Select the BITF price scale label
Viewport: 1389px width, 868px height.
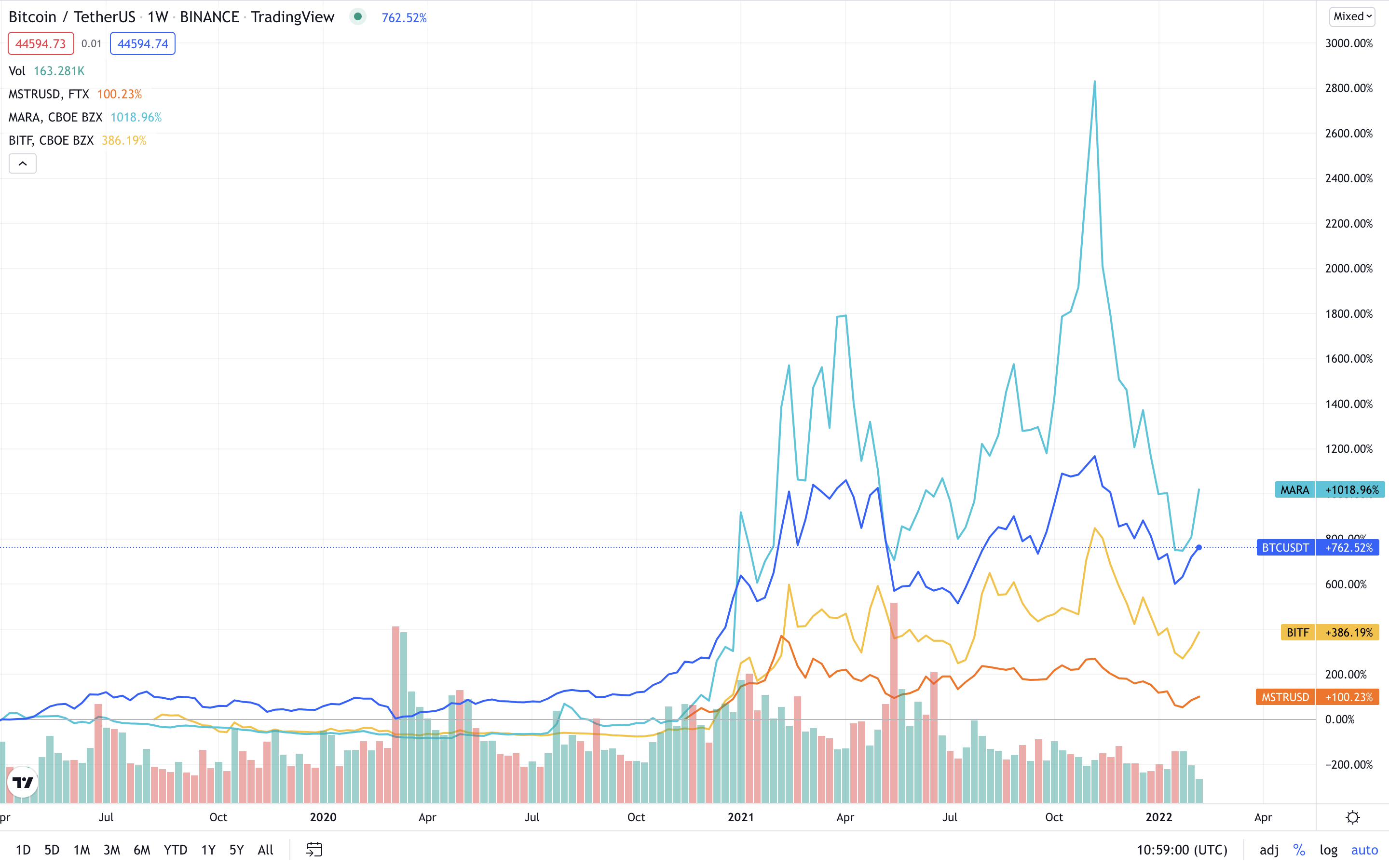[1297, 632]
